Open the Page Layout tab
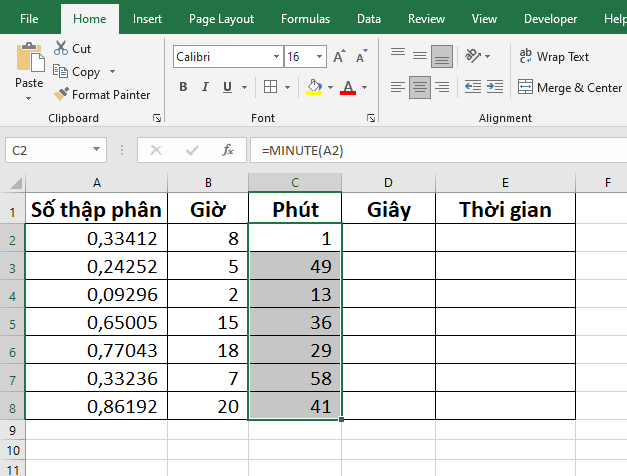 tap(221, 18)
